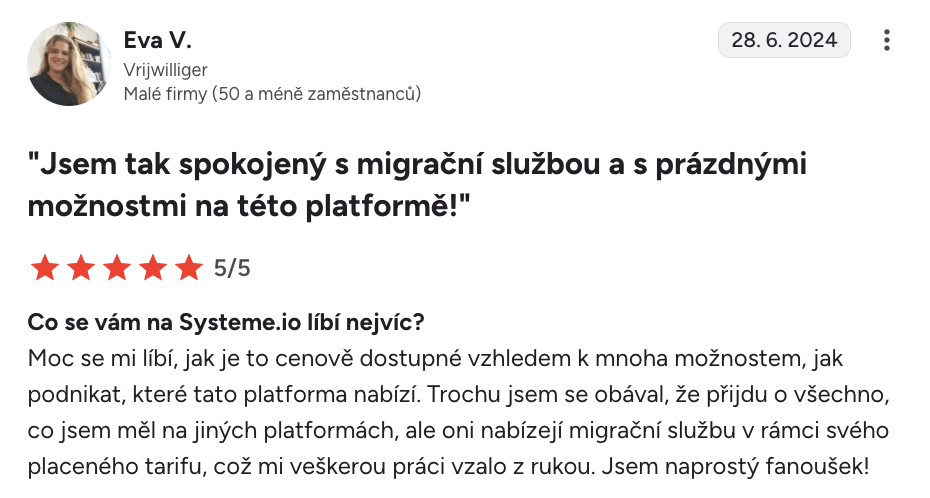Click the 28. 6. 2024 date badge
Viewport: 930px width, 498px height.
[x=784, y=41]
